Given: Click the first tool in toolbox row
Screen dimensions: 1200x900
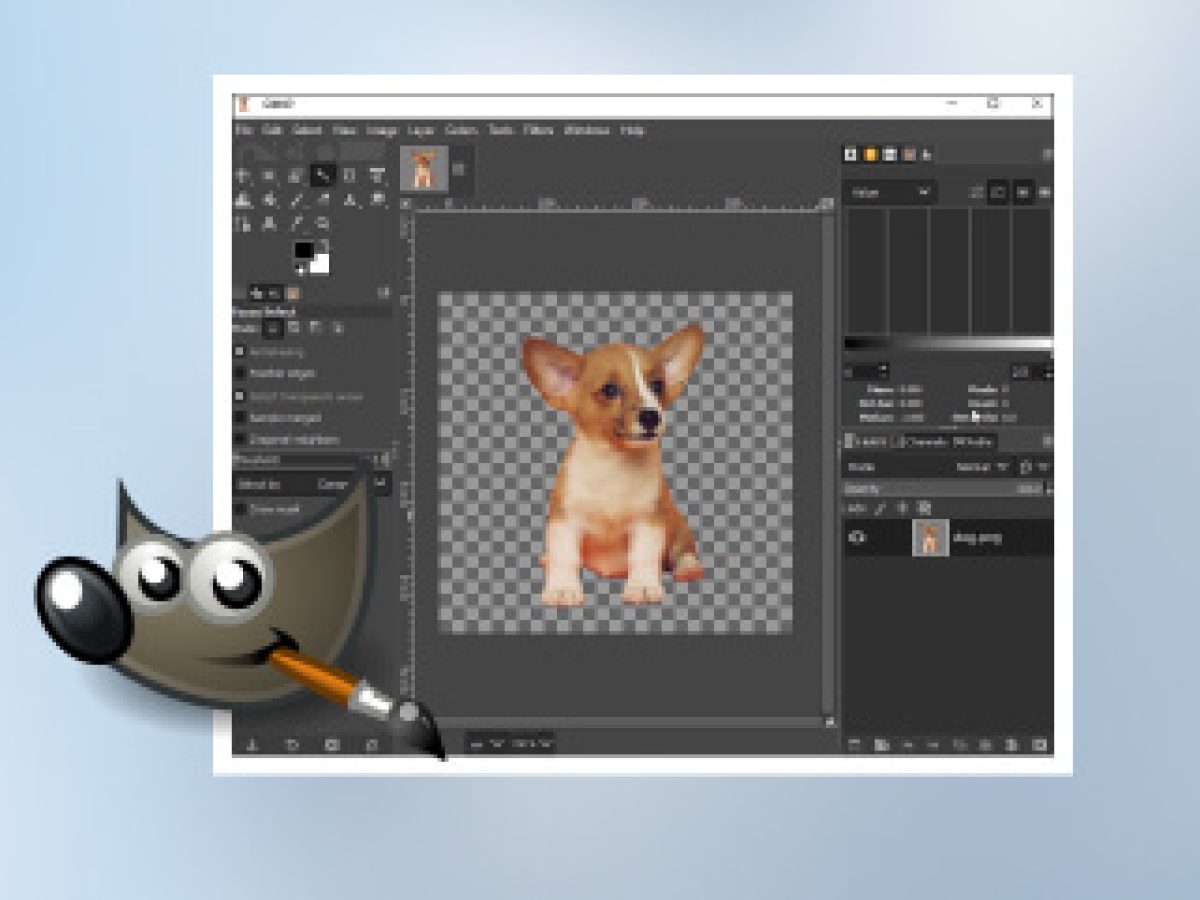Looking at the screenshot, I should pyautogui.click(x=243, y=176).
